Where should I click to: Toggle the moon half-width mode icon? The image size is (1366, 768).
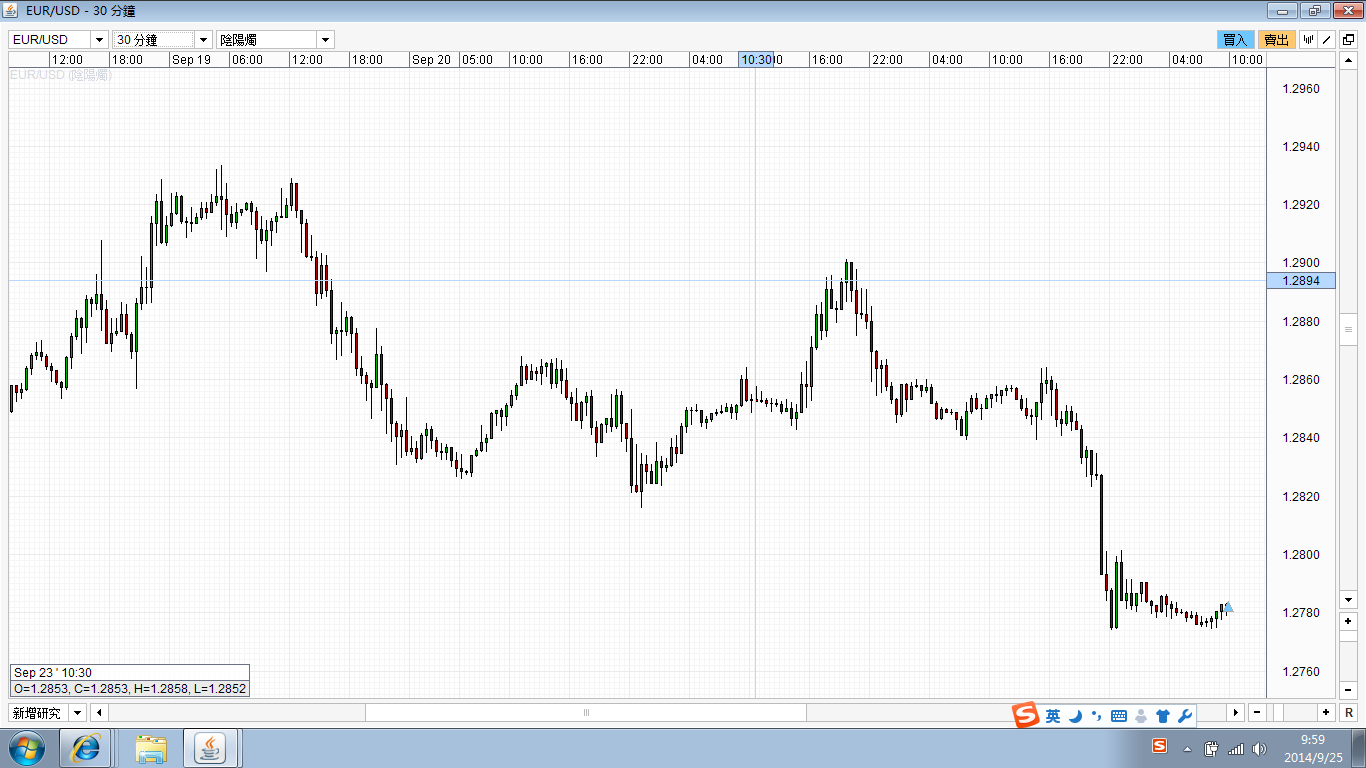click(1076, 716)
